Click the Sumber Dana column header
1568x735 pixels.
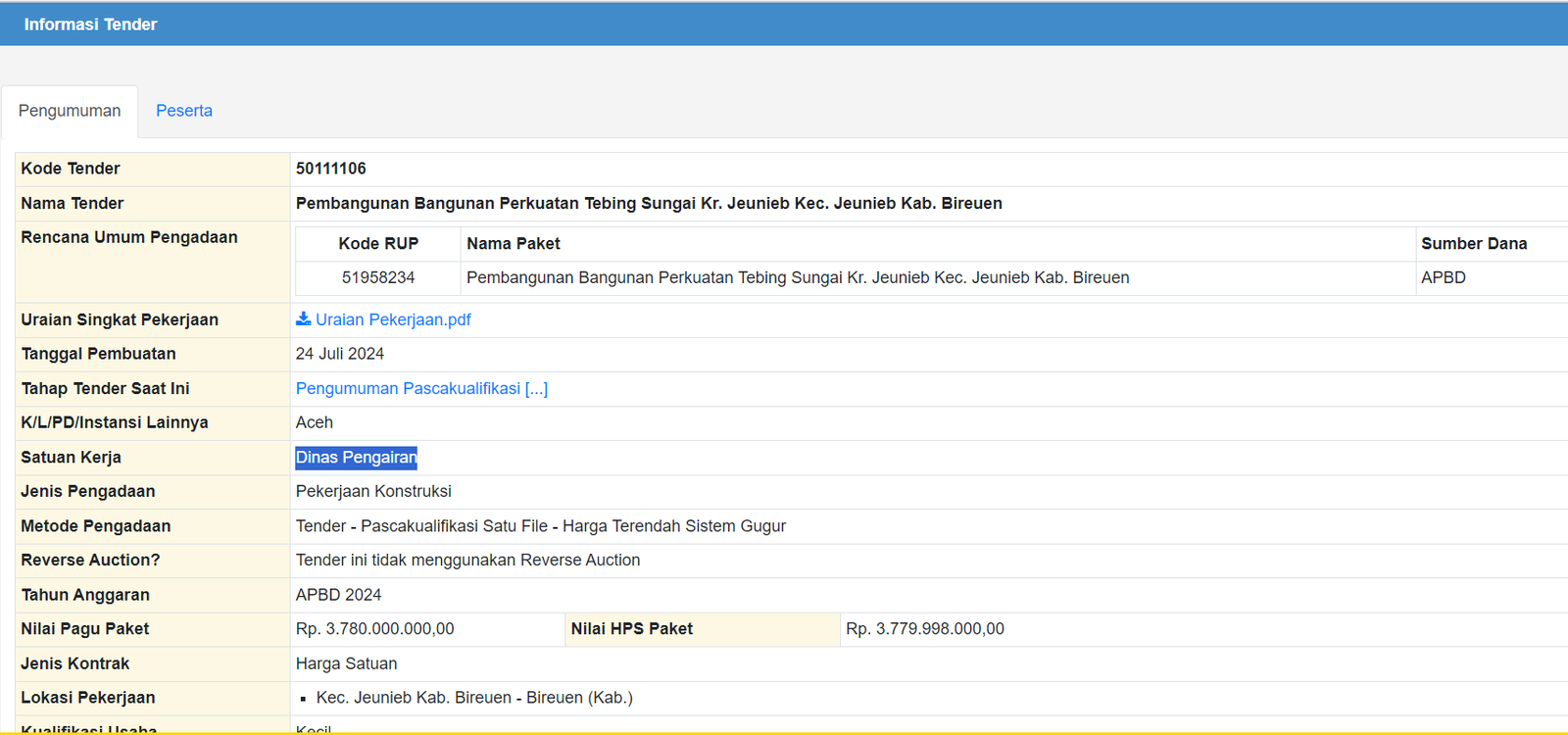(1474, 243)
